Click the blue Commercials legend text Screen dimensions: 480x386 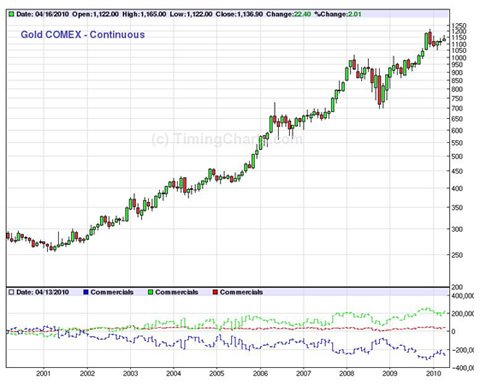coord(112,292)
